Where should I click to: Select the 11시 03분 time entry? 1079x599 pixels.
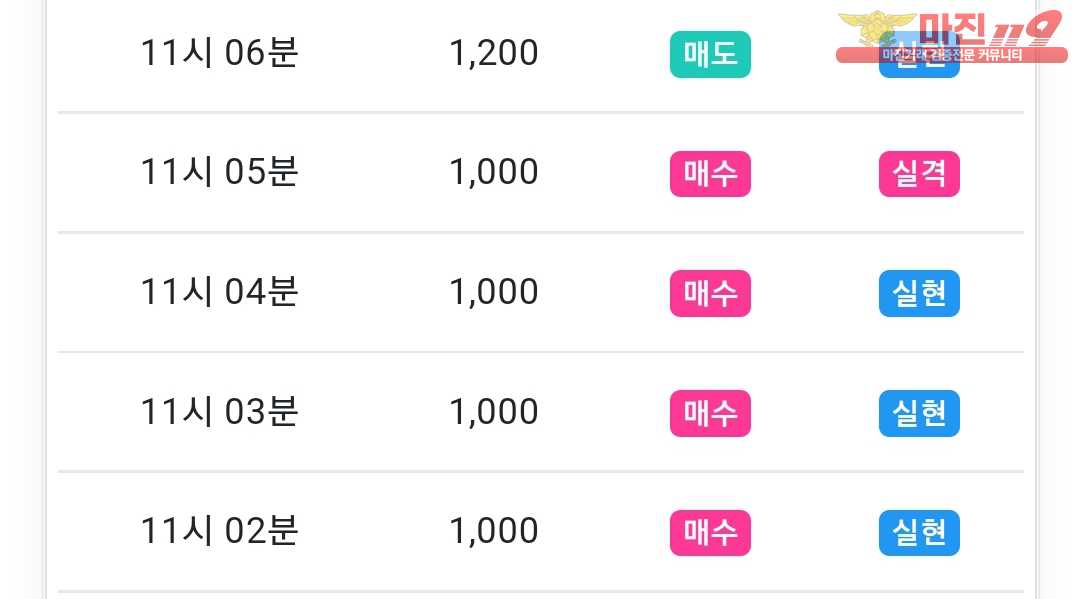(x=219, y=412)
